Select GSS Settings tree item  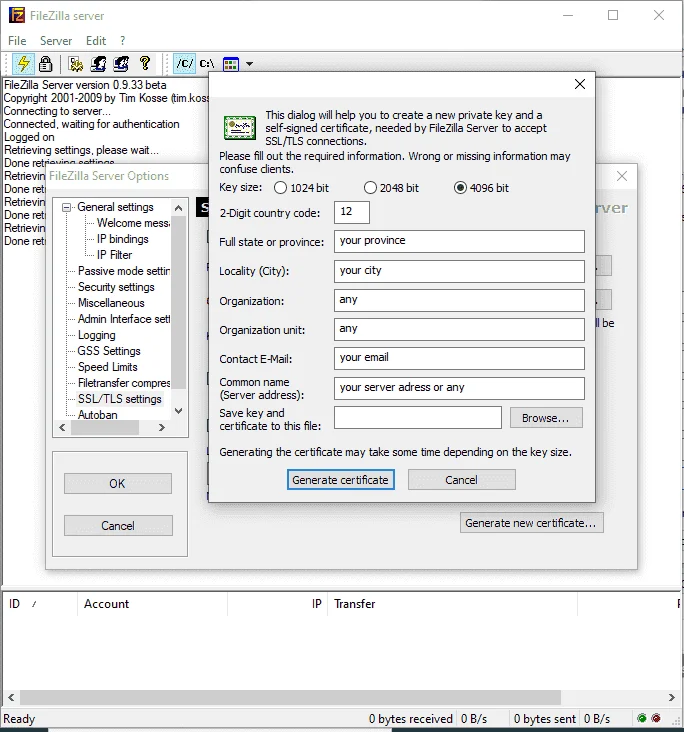pyautogui.click(x=109, y=351)
